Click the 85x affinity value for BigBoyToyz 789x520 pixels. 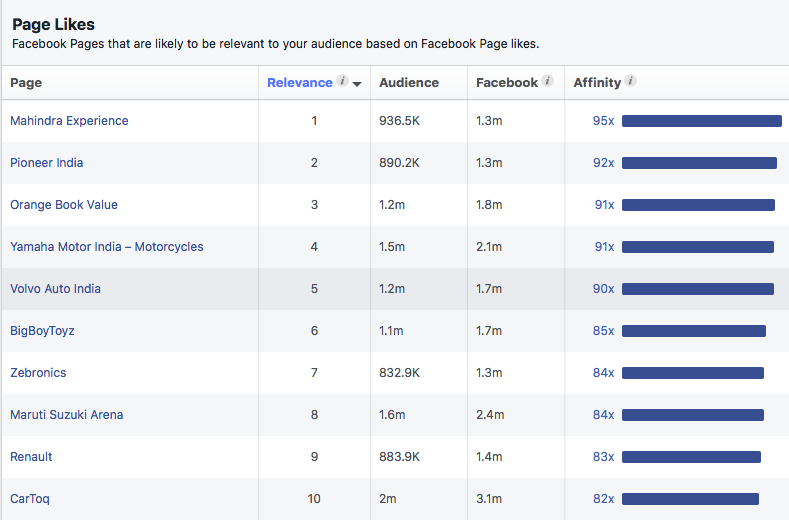(x=604, y=331)
